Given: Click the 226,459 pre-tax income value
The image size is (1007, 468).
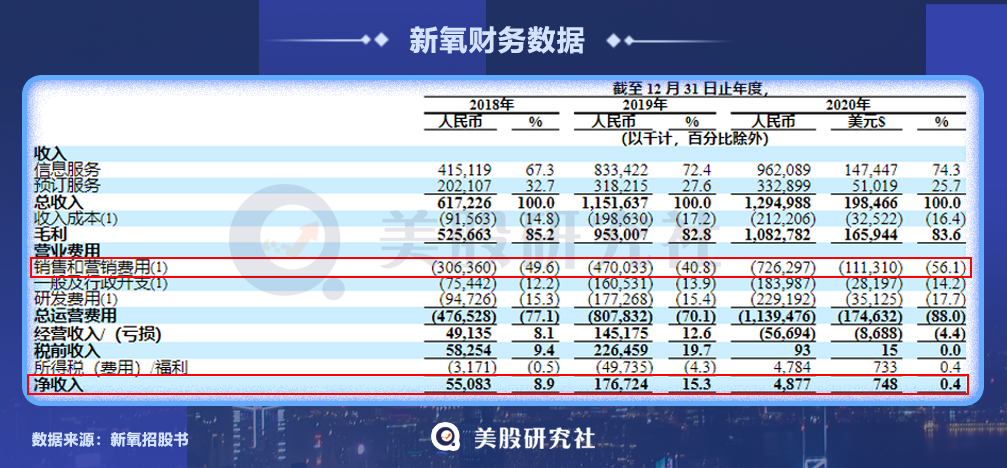Looking at the screenshot, I should 620,351.
